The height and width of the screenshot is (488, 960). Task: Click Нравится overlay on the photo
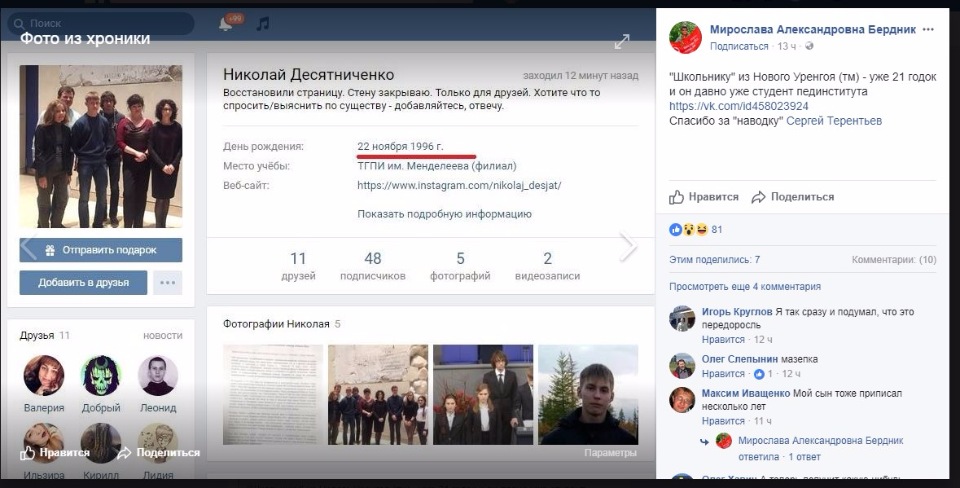coord(54,452)
